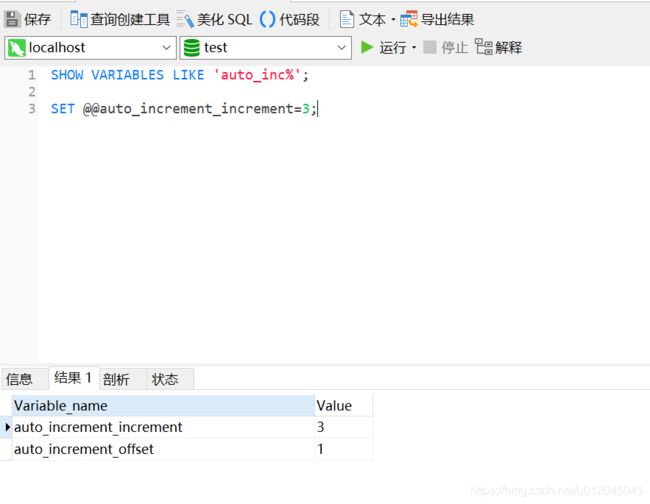This screenshot has width=650, height=504.
Task: Select value 1 of auto_increment_offset
Action: (x=343, y=449)
